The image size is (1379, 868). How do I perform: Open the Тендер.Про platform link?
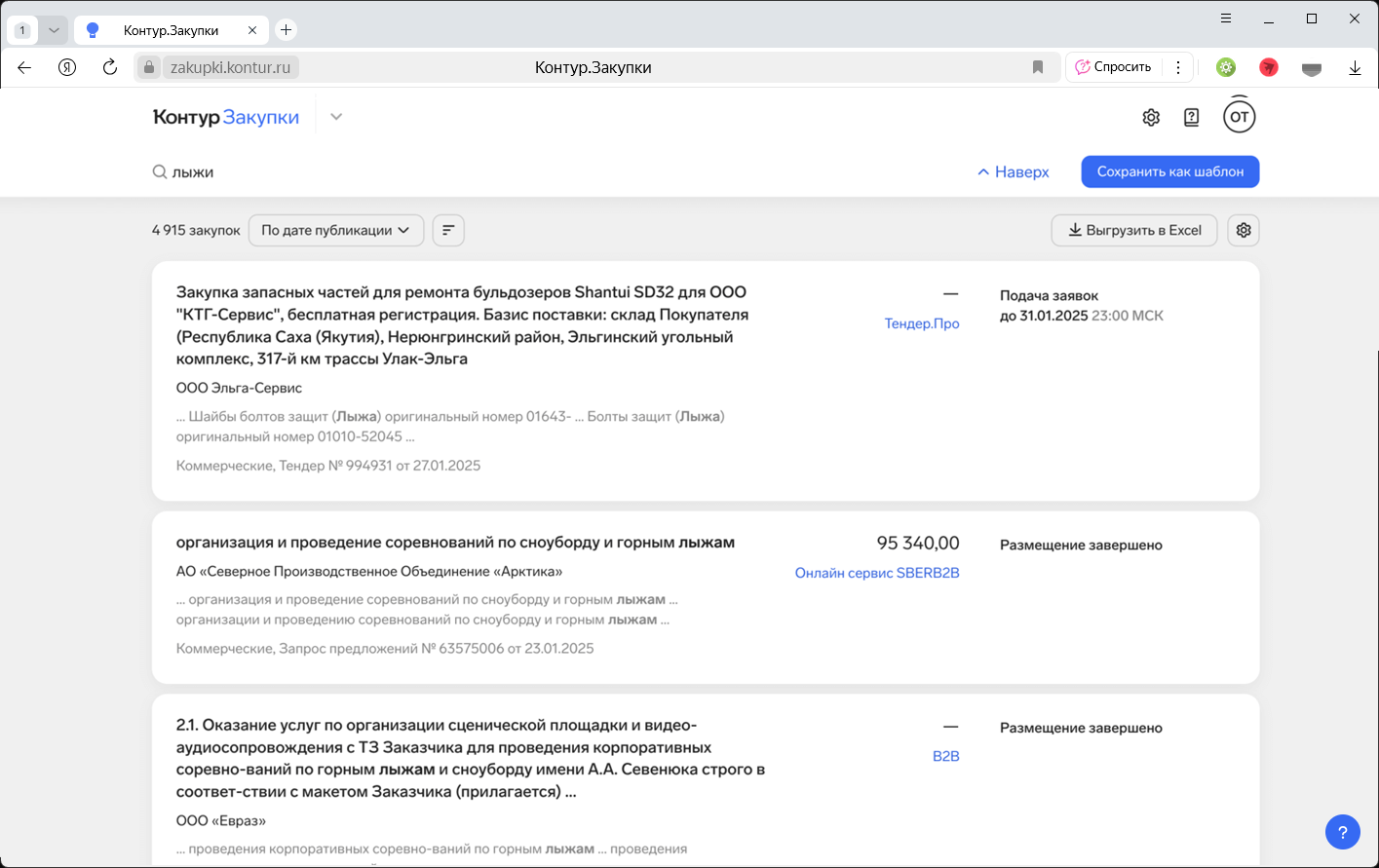922,323
